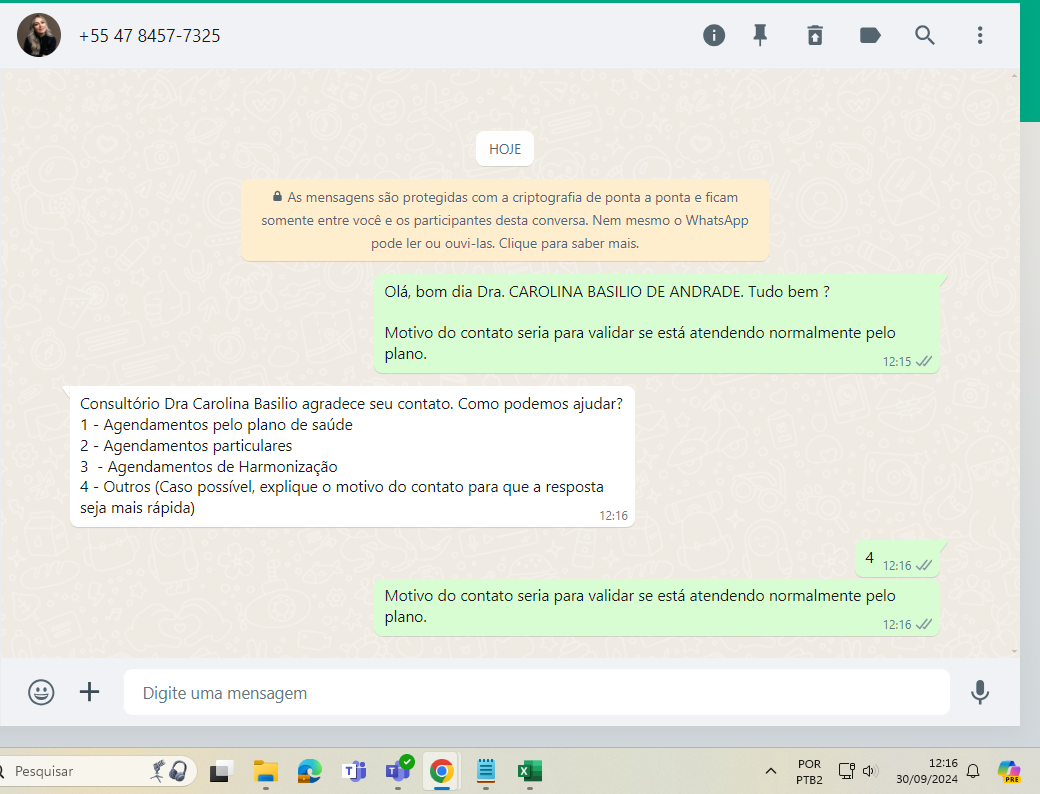
Task: Select the sent message '4'
Action: point(897,560)
